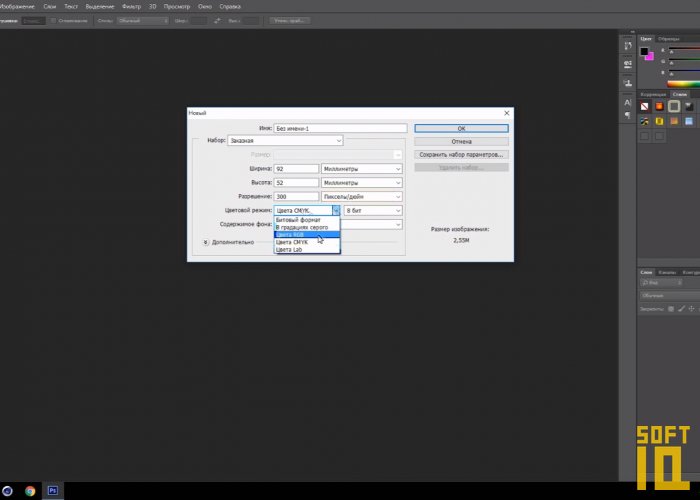
Task: Switch to the Каналы channels tab
Action: coord(667,272)
